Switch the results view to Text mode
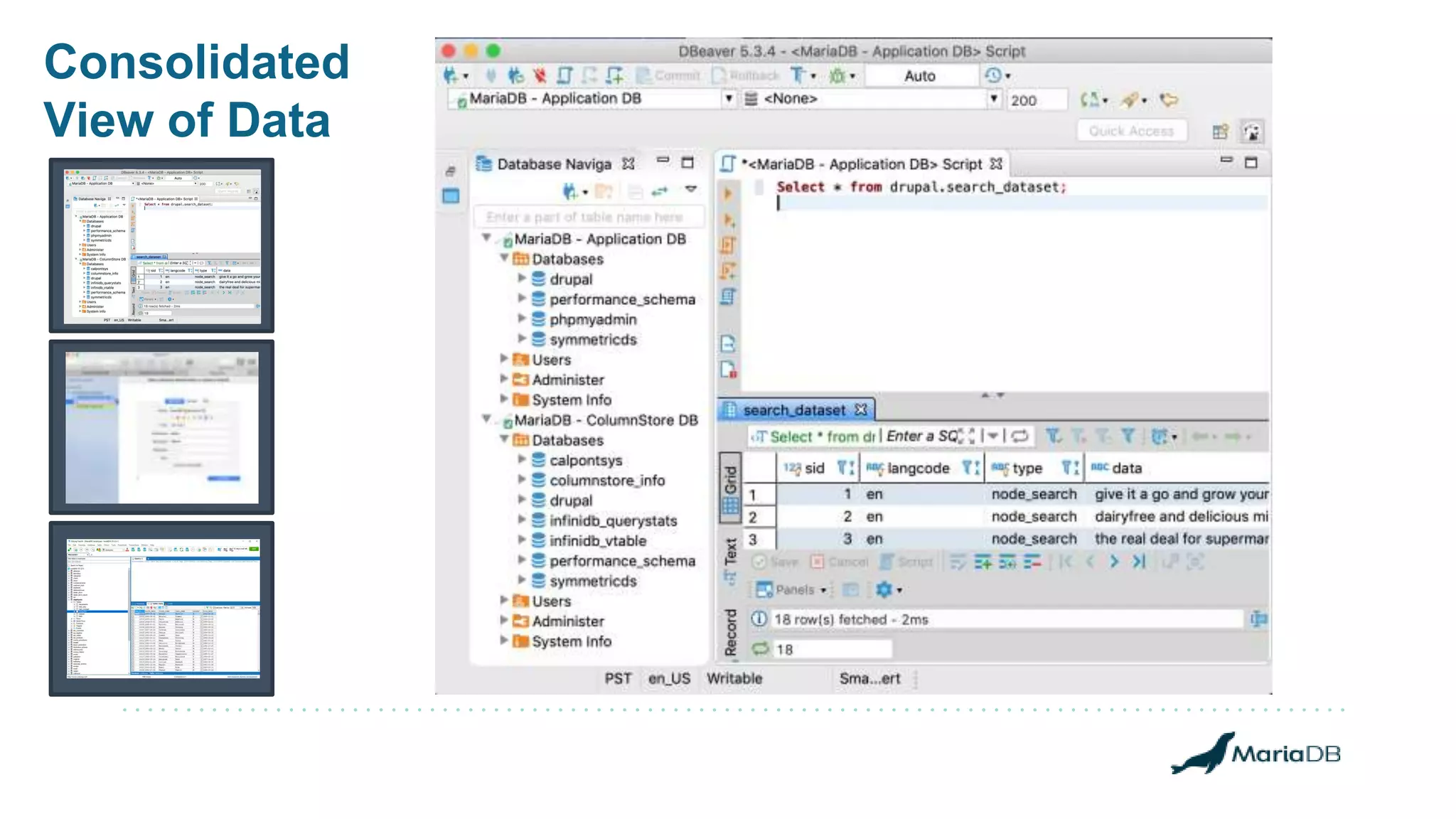The image size is (1456, 819). coord(730,561)
